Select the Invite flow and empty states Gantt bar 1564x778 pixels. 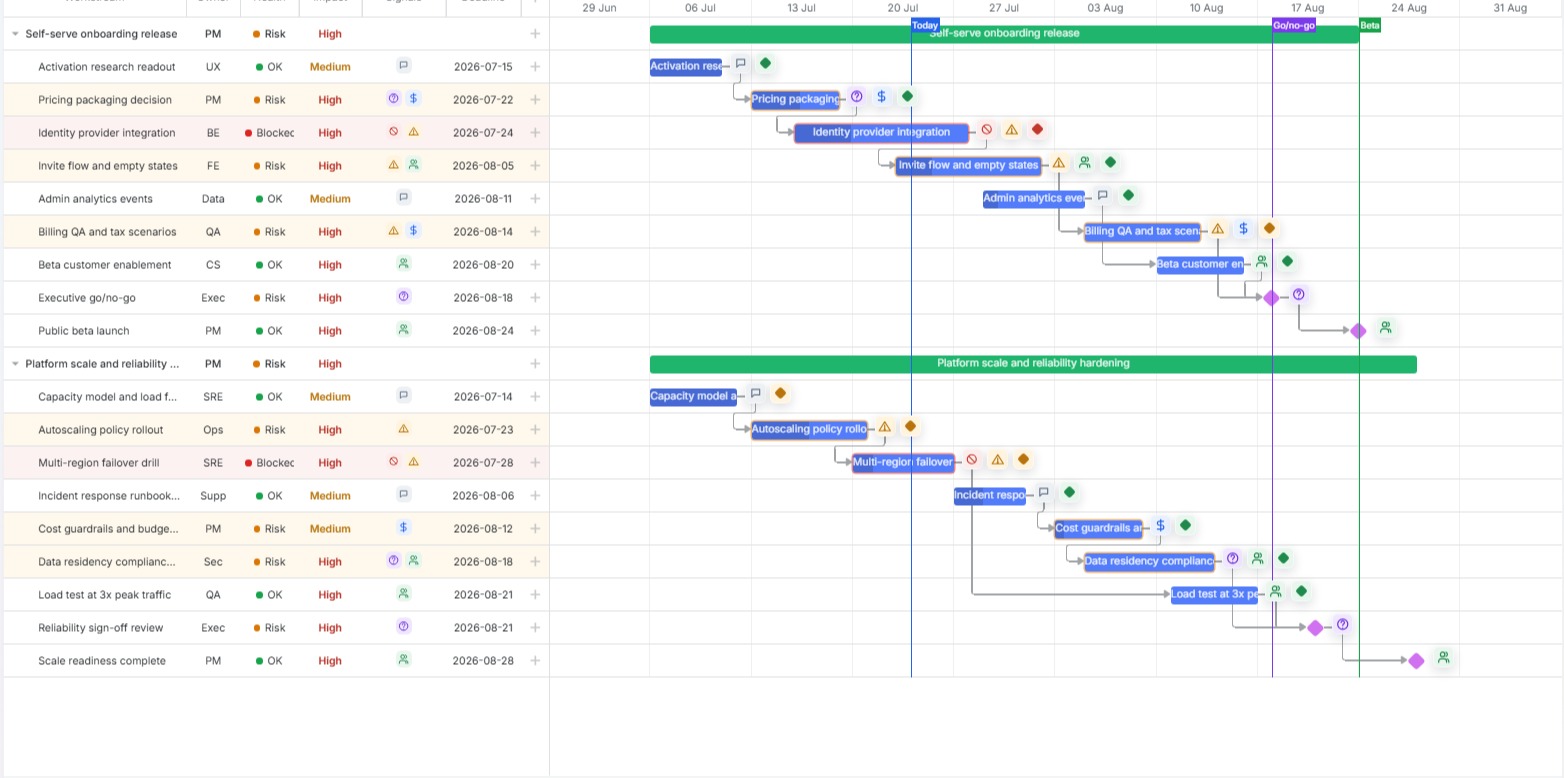(968, 166)
